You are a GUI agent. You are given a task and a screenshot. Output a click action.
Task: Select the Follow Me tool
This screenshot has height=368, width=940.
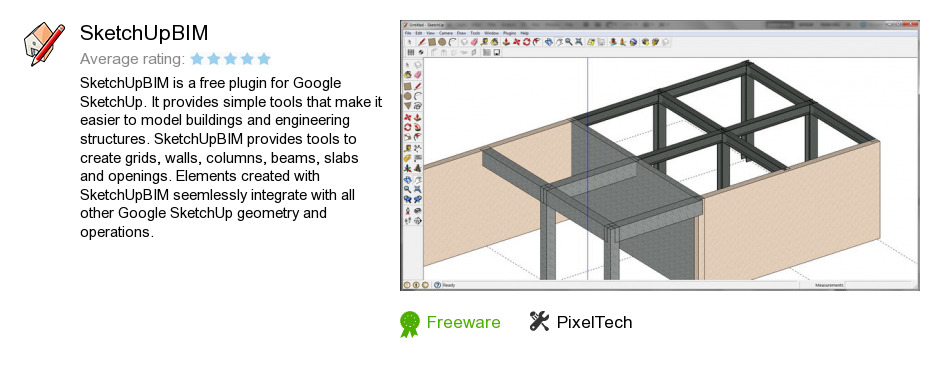(418, 126)
